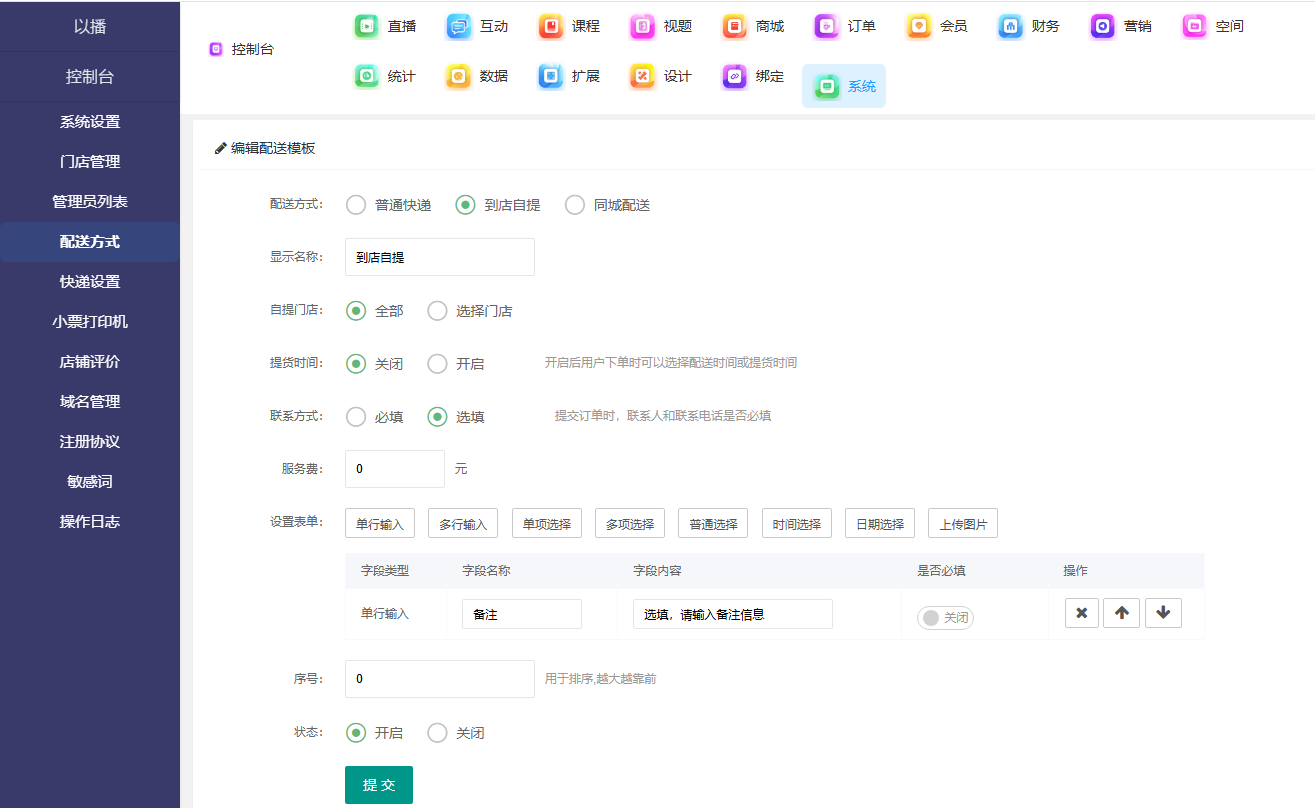Toggle the 是否必填 required switch
The image size is (1315, 808).
pyautogui.click(x=945, y=617)
